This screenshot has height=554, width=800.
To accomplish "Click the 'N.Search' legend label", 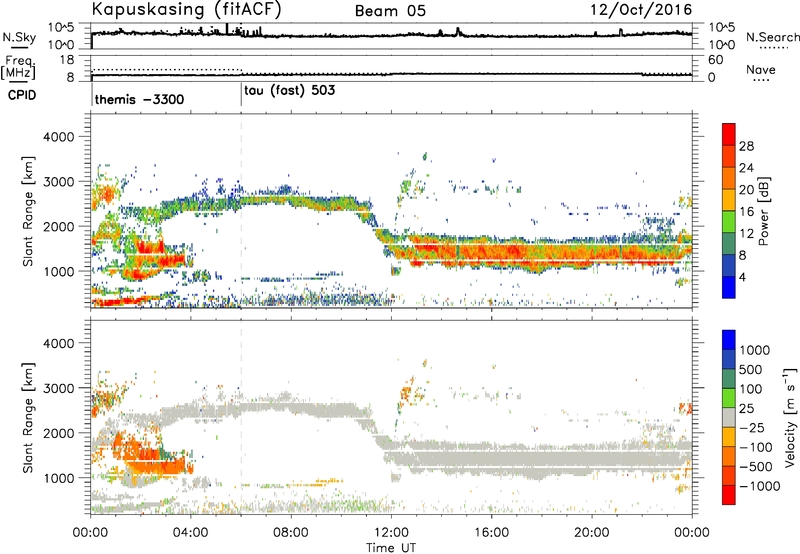I will (772, 37).
